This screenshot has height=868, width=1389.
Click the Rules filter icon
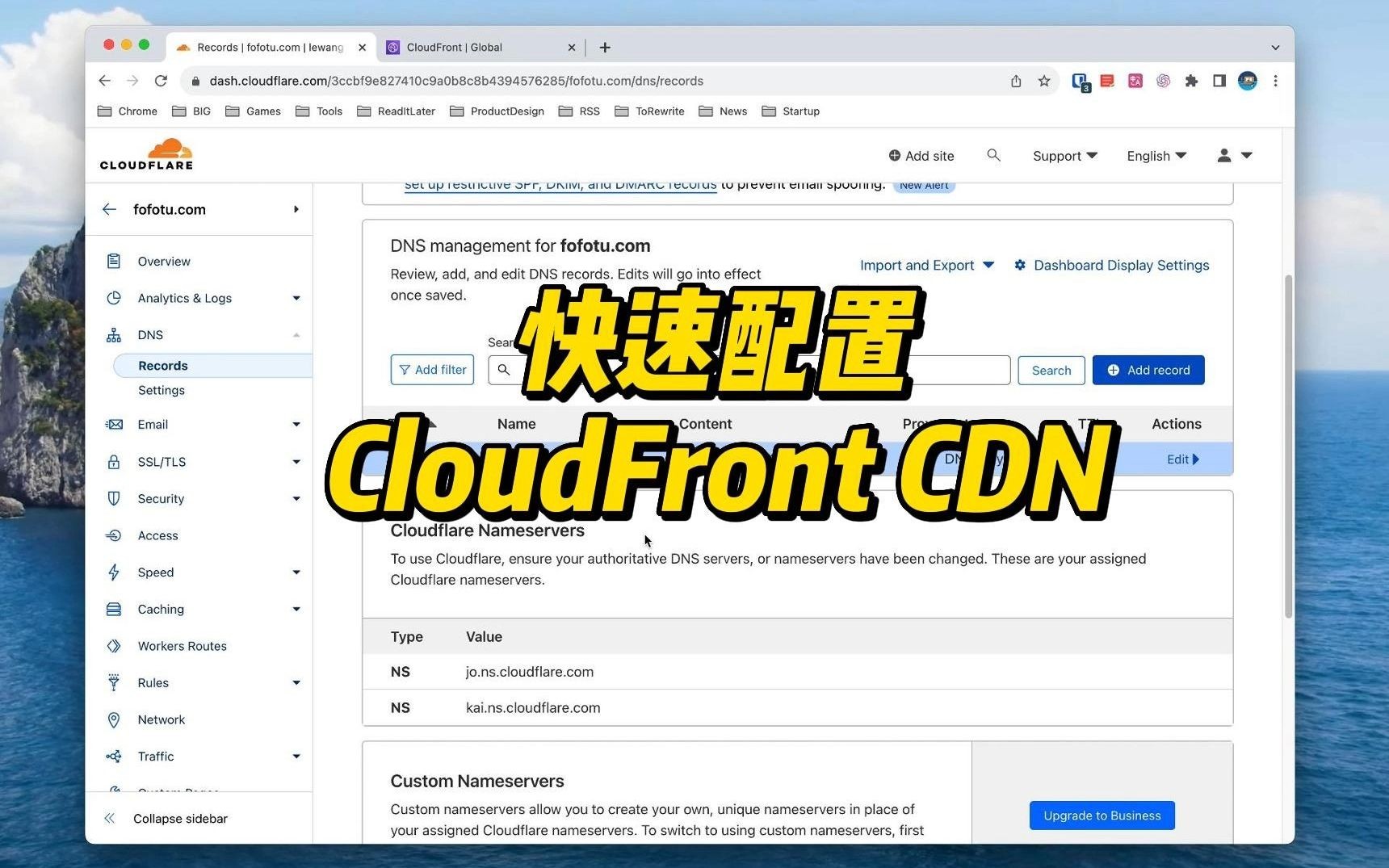point(114,683)
